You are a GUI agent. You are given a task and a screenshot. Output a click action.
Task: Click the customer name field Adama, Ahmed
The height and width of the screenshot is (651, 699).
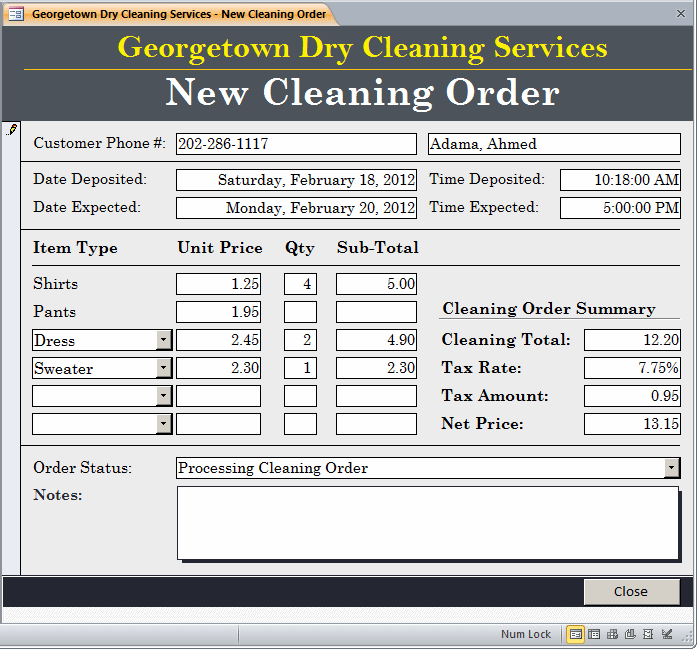click(x=554, y=144)
